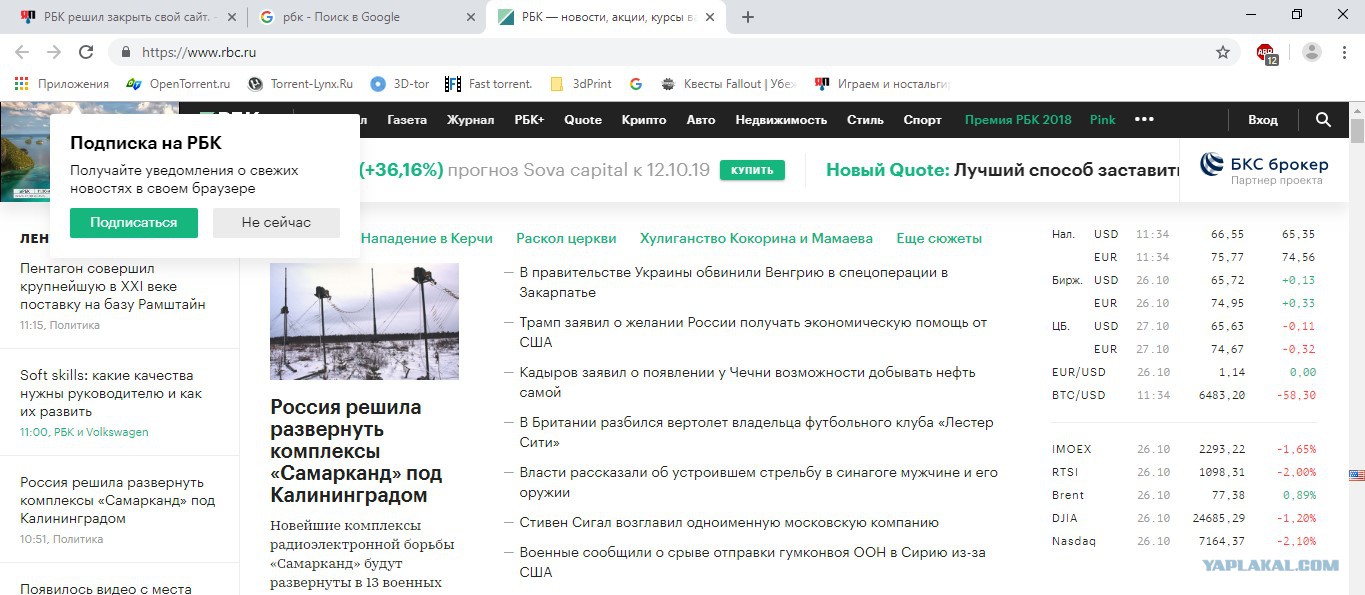Go to the РБК+ section
The height and width of the screenshot is (595, 1365).
(x=529, y=120)
